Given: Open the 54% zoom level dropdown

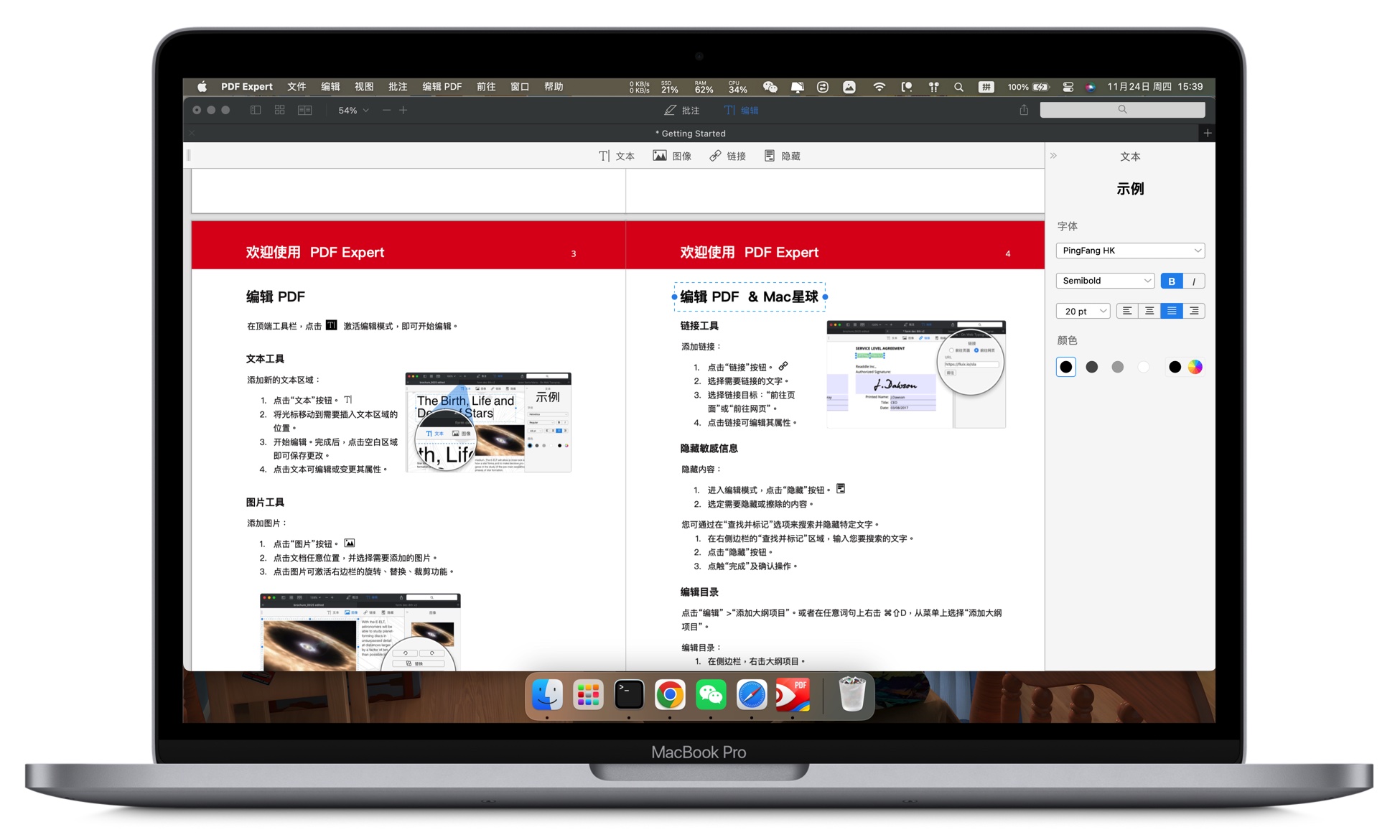Looking at the screenshot, I should pyautogui.click(x=353, y=110).
